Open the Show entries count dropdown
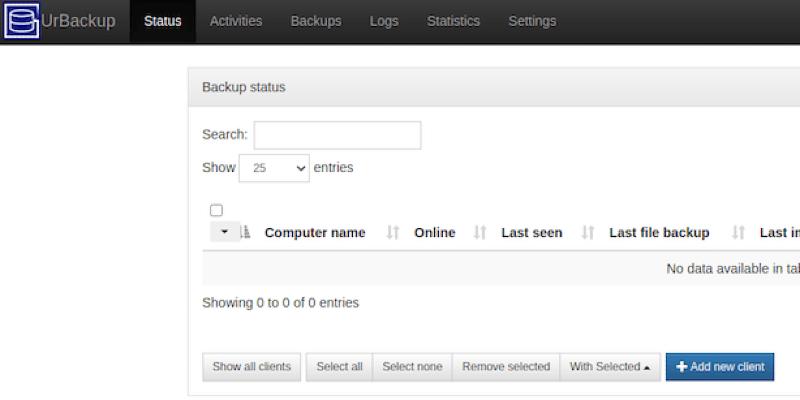800x400 pixels. pyautogui.click(x=274, y=168)
